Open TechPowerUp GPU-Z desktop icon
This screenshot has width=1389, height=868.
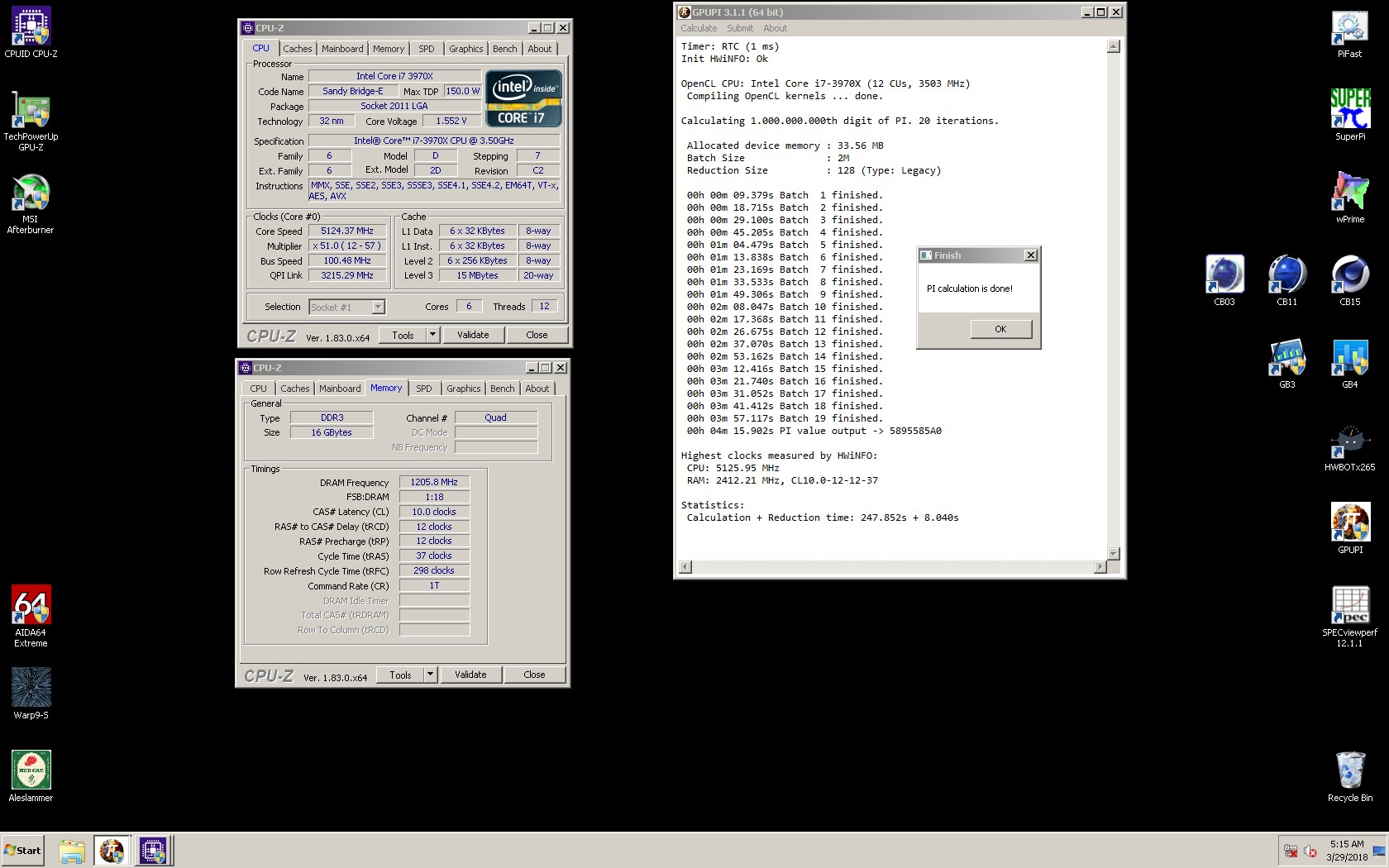coord(31,121)
